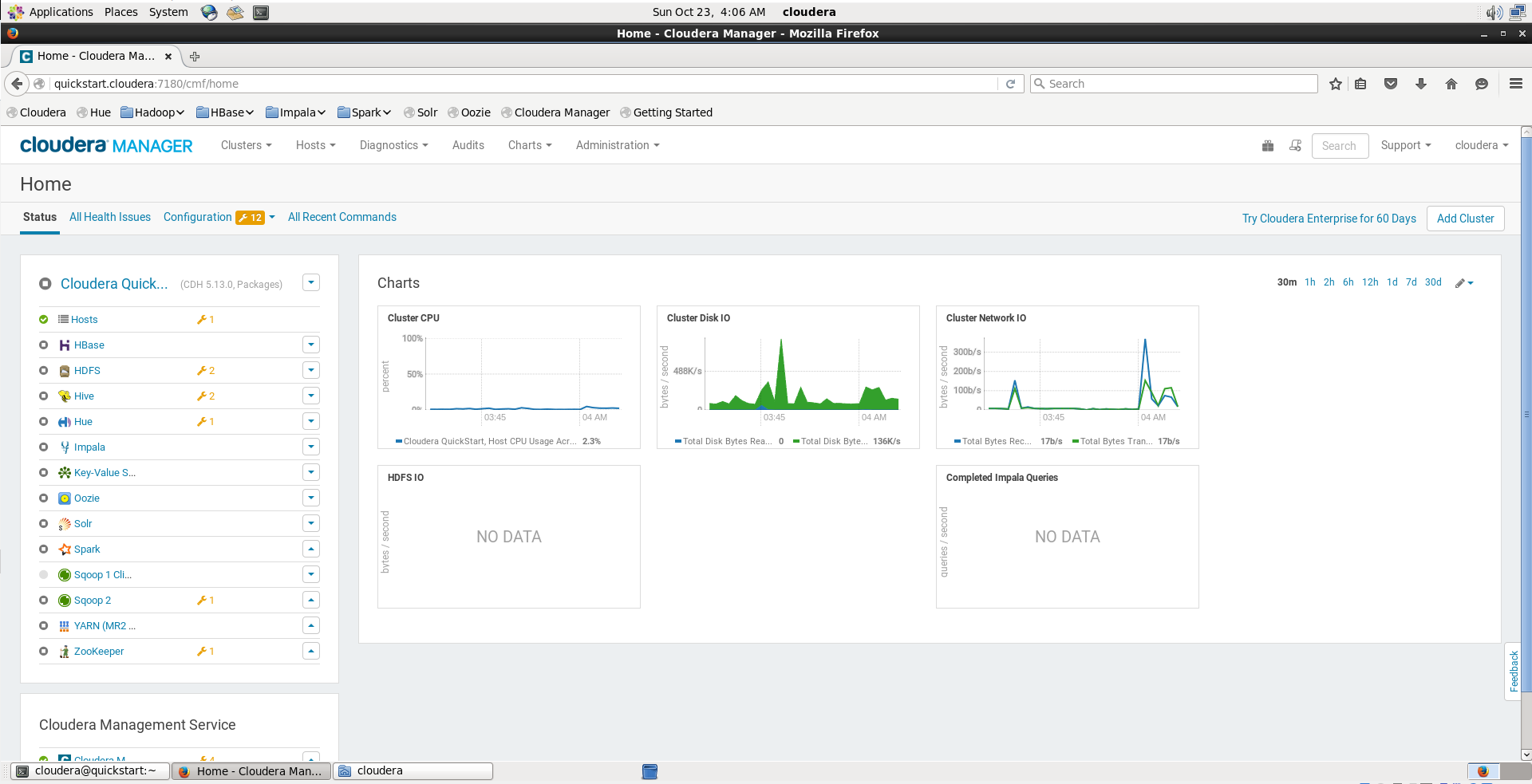Launch terminal from top panel
Screen dimensions: 1532x784
click(261, 12)
